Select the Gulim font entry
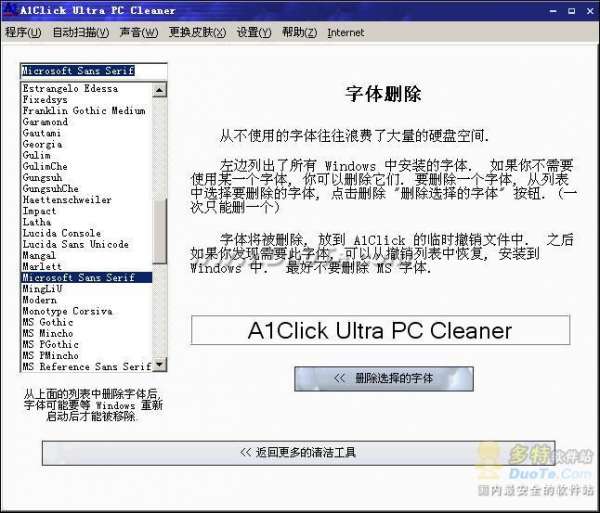 click(x=86, y=155)
